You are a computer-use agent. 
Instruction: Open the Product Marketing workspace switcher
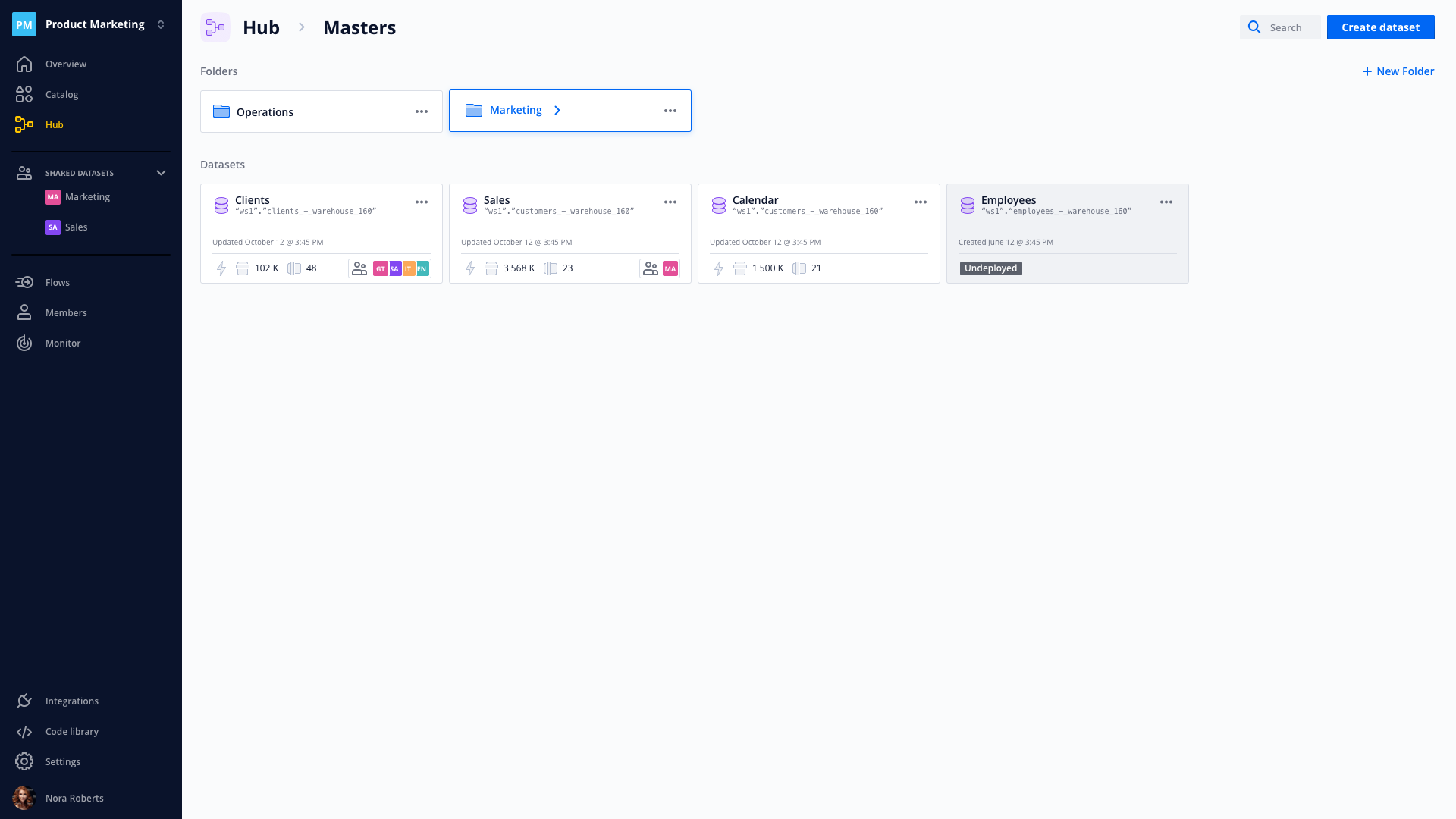point(161,24)
